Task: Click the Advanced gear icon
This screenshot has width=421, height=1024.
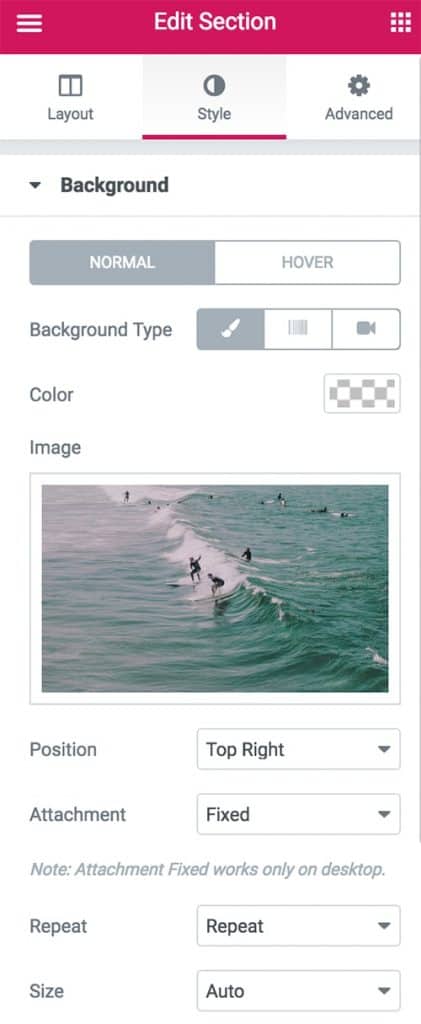Action: pyautogui.click(x=358, y=85)
